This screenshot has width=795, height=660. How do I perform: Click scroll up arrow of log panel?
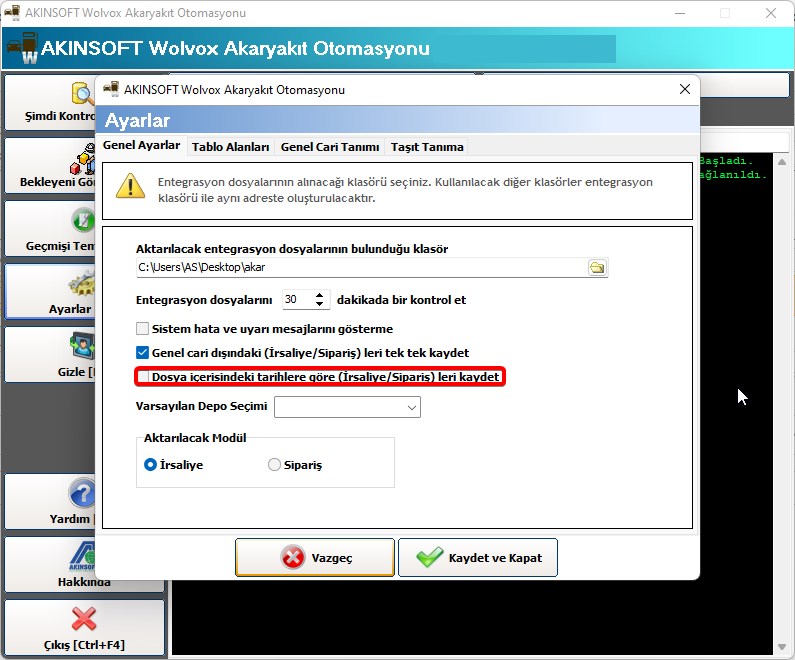point(782,162)
